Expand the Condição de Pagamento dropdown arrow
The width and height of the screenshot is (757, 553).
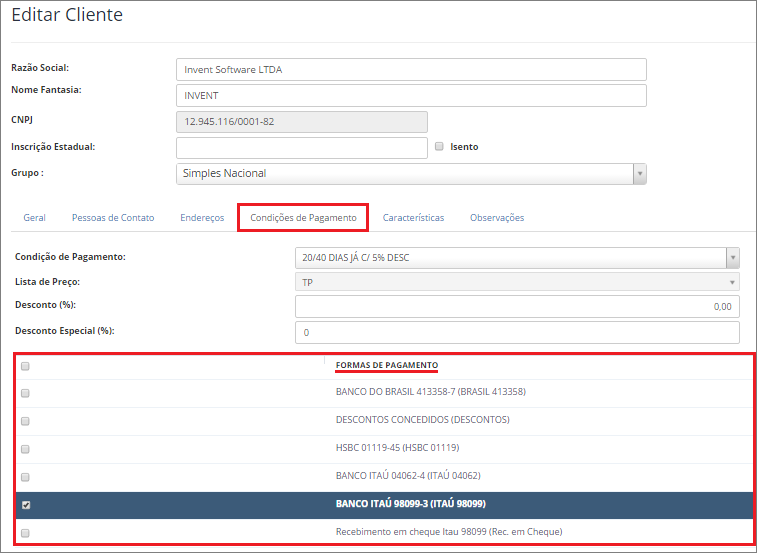[x=733, y=258]
